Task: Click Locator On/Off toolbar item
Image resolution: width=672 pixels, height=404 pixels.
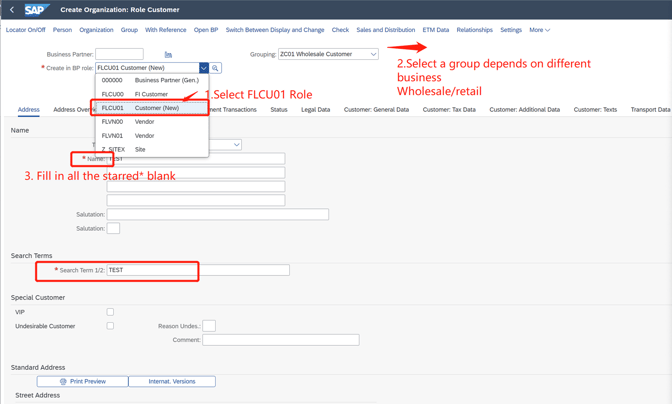Action: click(25, 30)
